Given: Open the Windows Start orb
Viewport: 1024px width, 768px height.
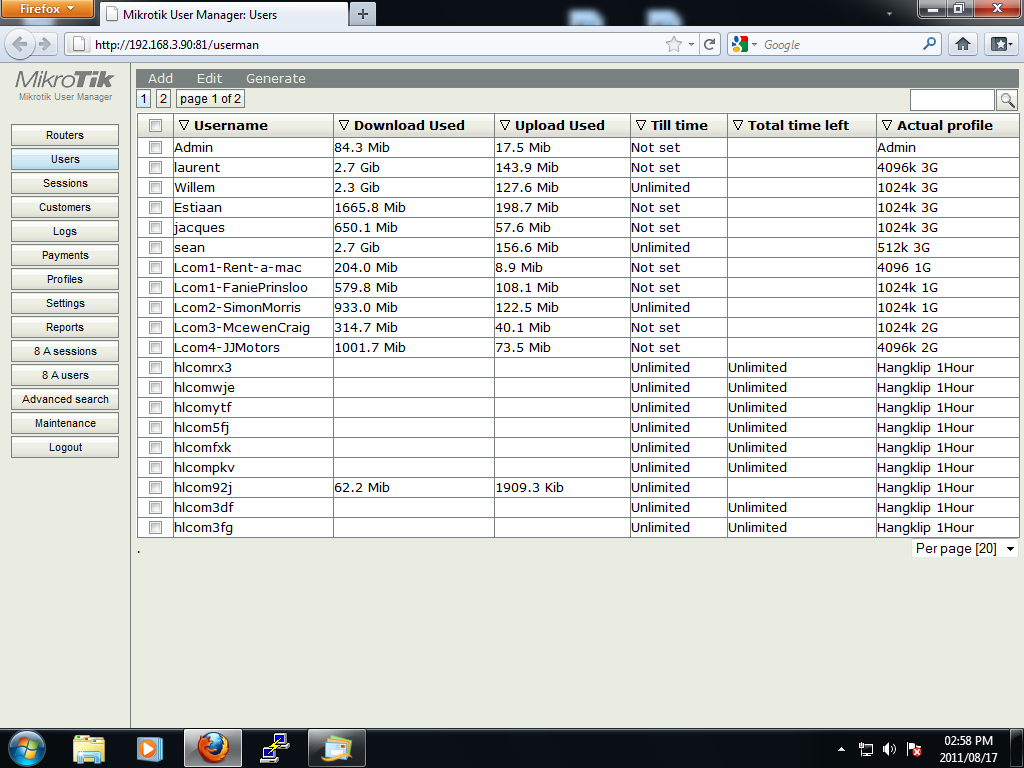Looking at the screenshot, I should click(27, 748).
